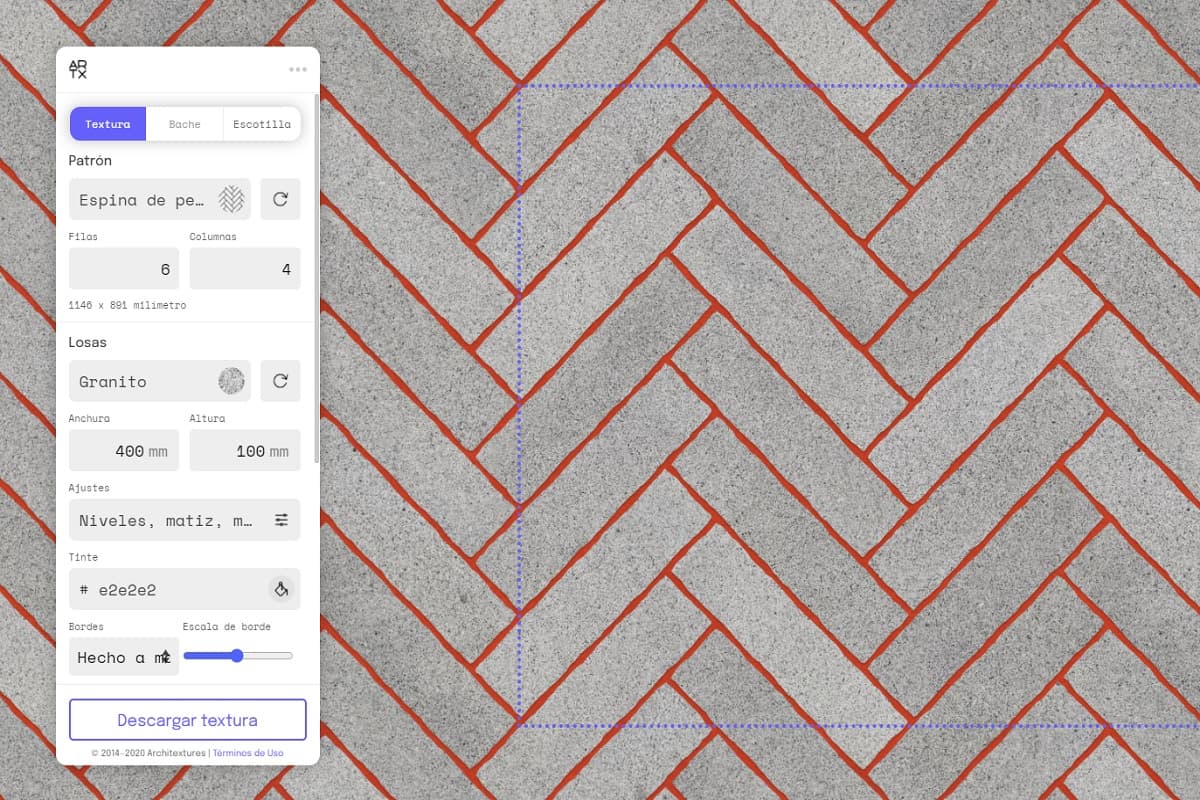Viewport: 1200px width, 800px height.
Task: Switch to the Escotilla tab
Action: (262, 124)
